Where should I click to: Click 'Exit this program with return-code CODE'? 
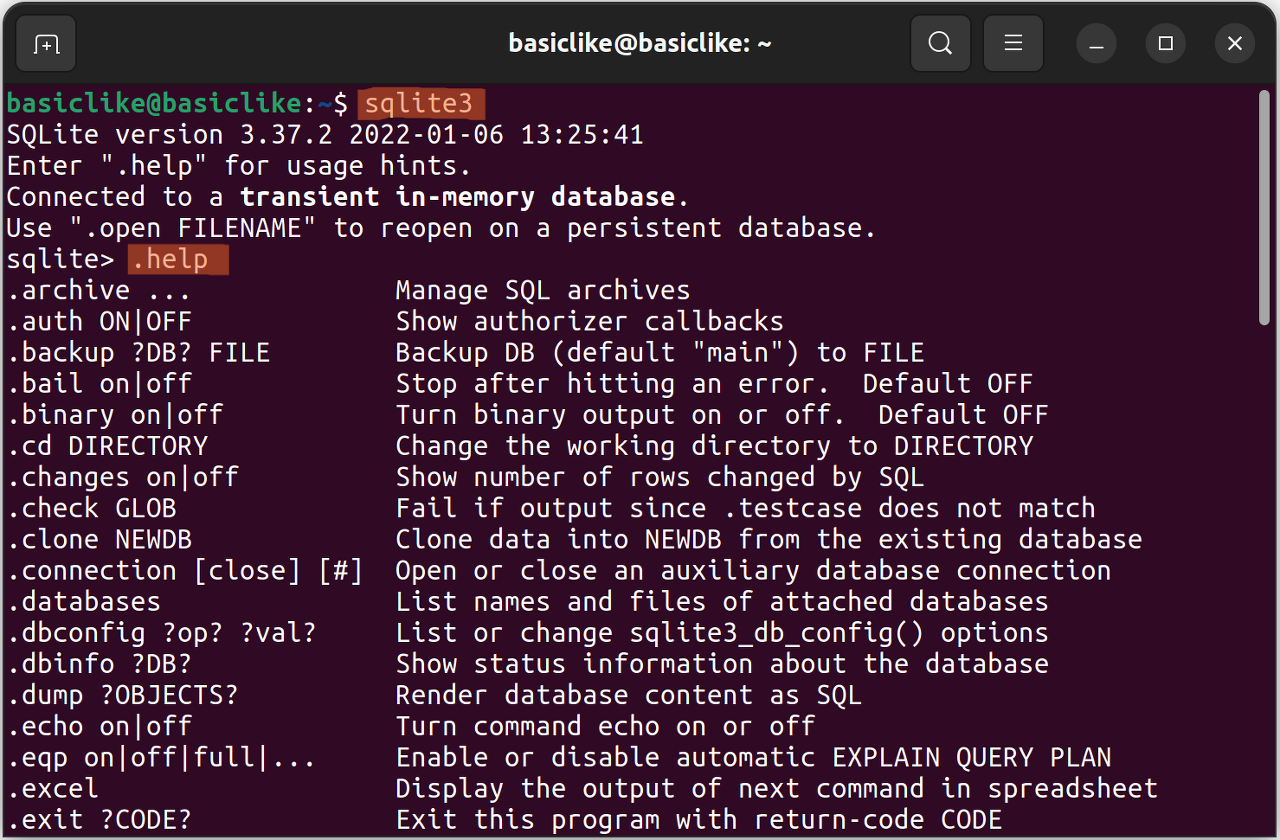699,819
